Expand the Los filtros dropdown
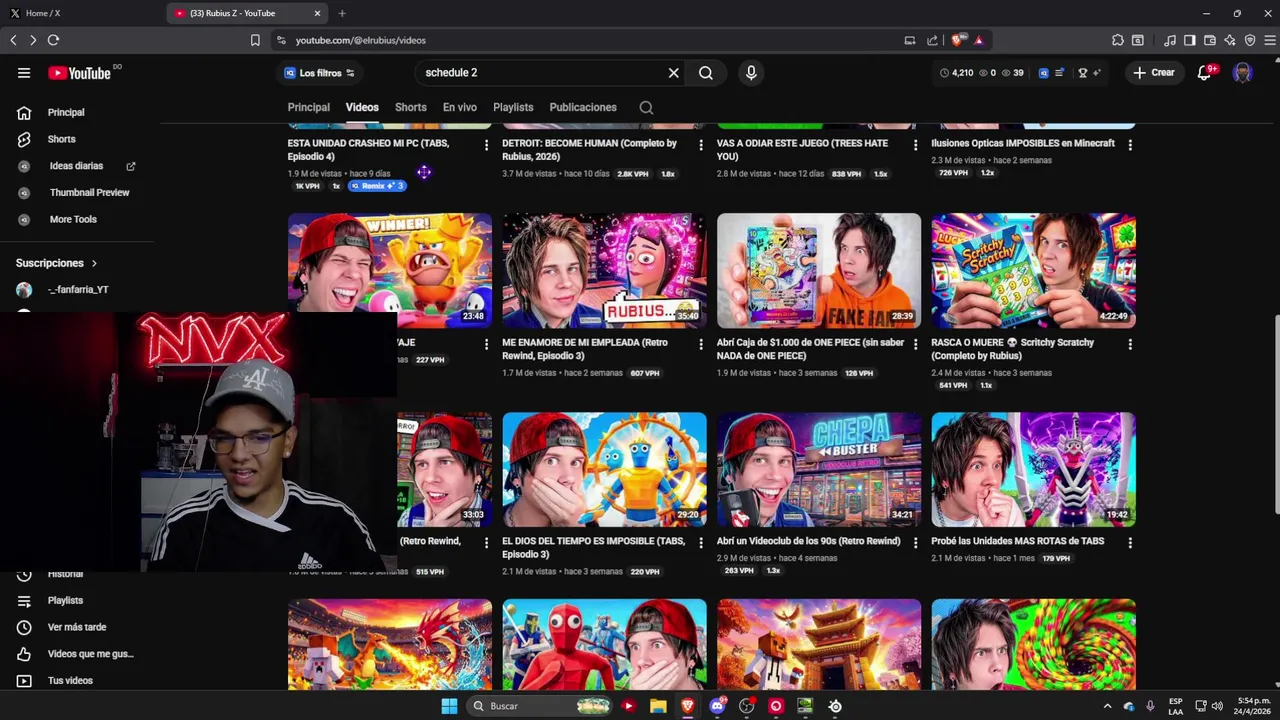 tap(320, 73)
